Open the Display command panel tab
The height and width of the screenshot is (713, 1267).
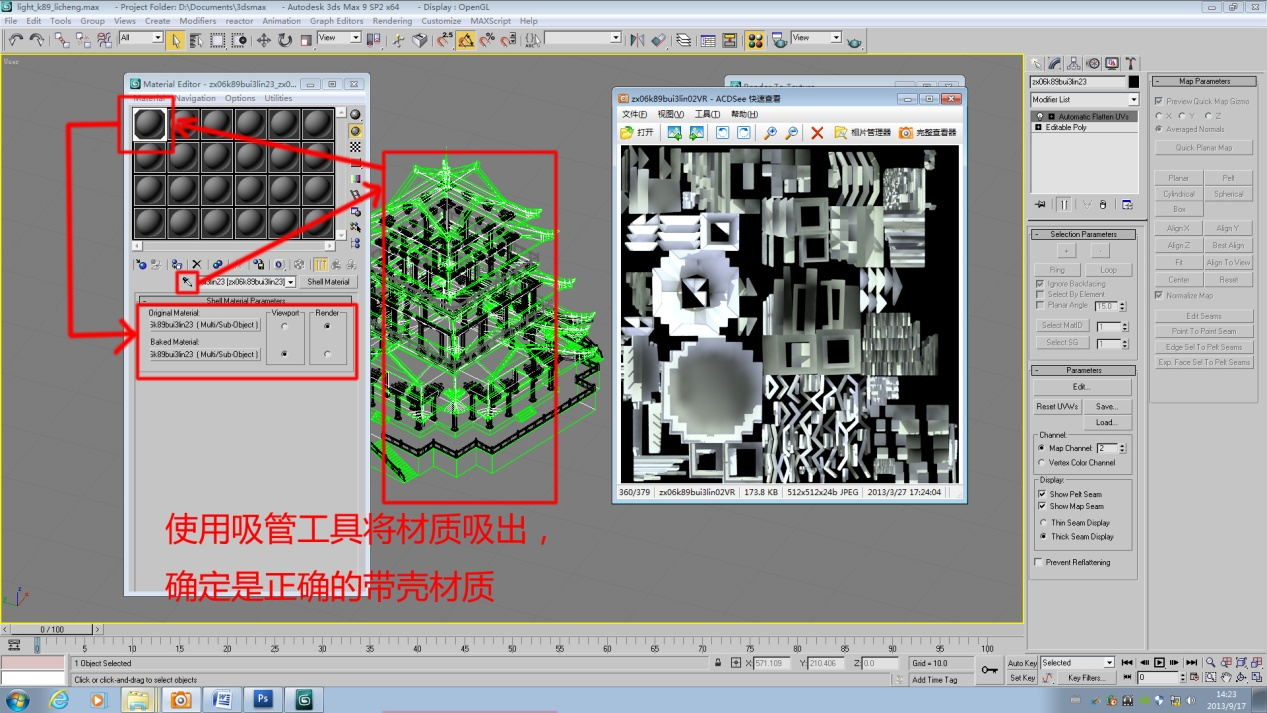pyautogui.click(x=1112, y=64)
